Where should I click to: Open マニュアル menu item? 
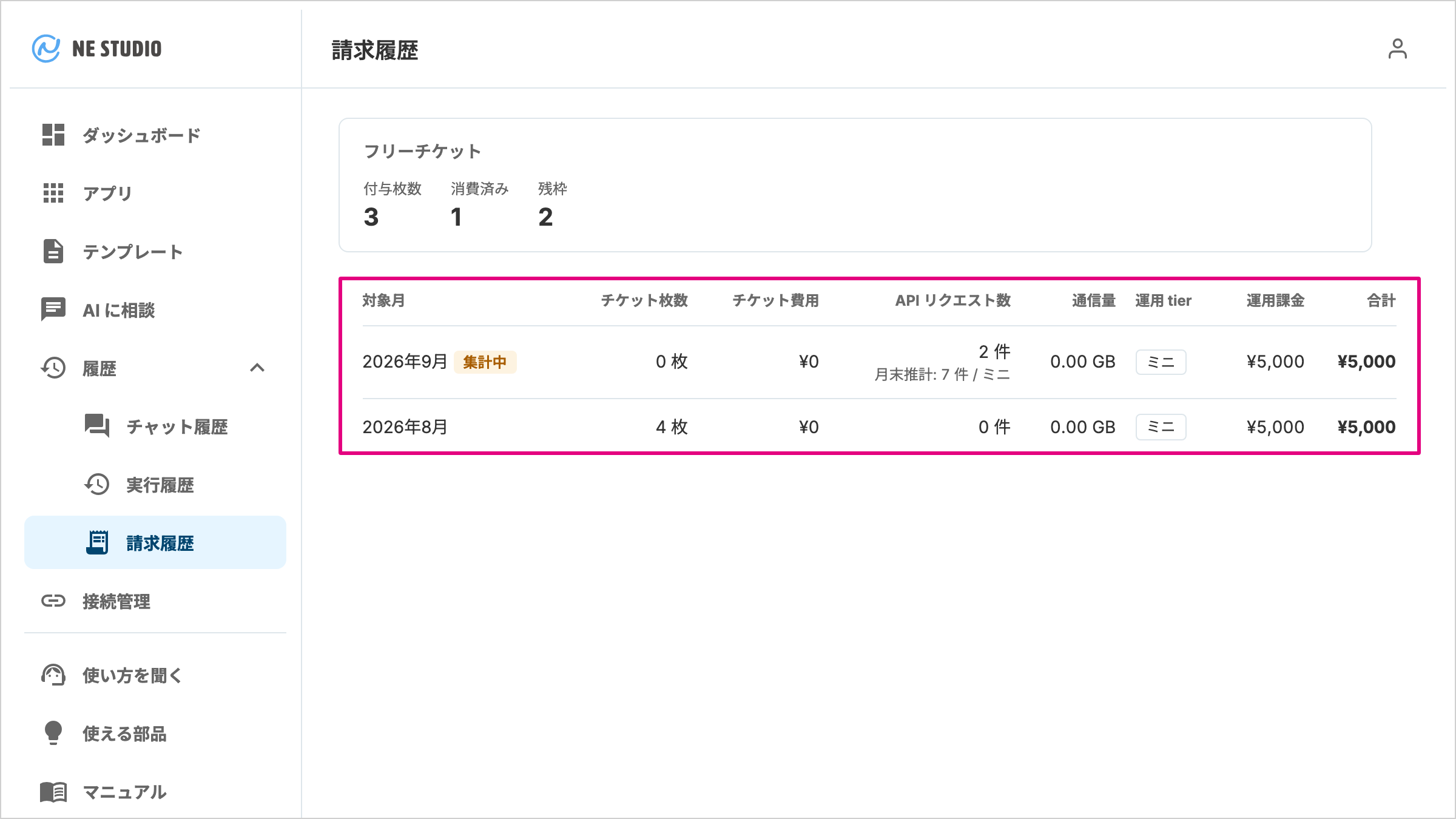click(155, 792)
